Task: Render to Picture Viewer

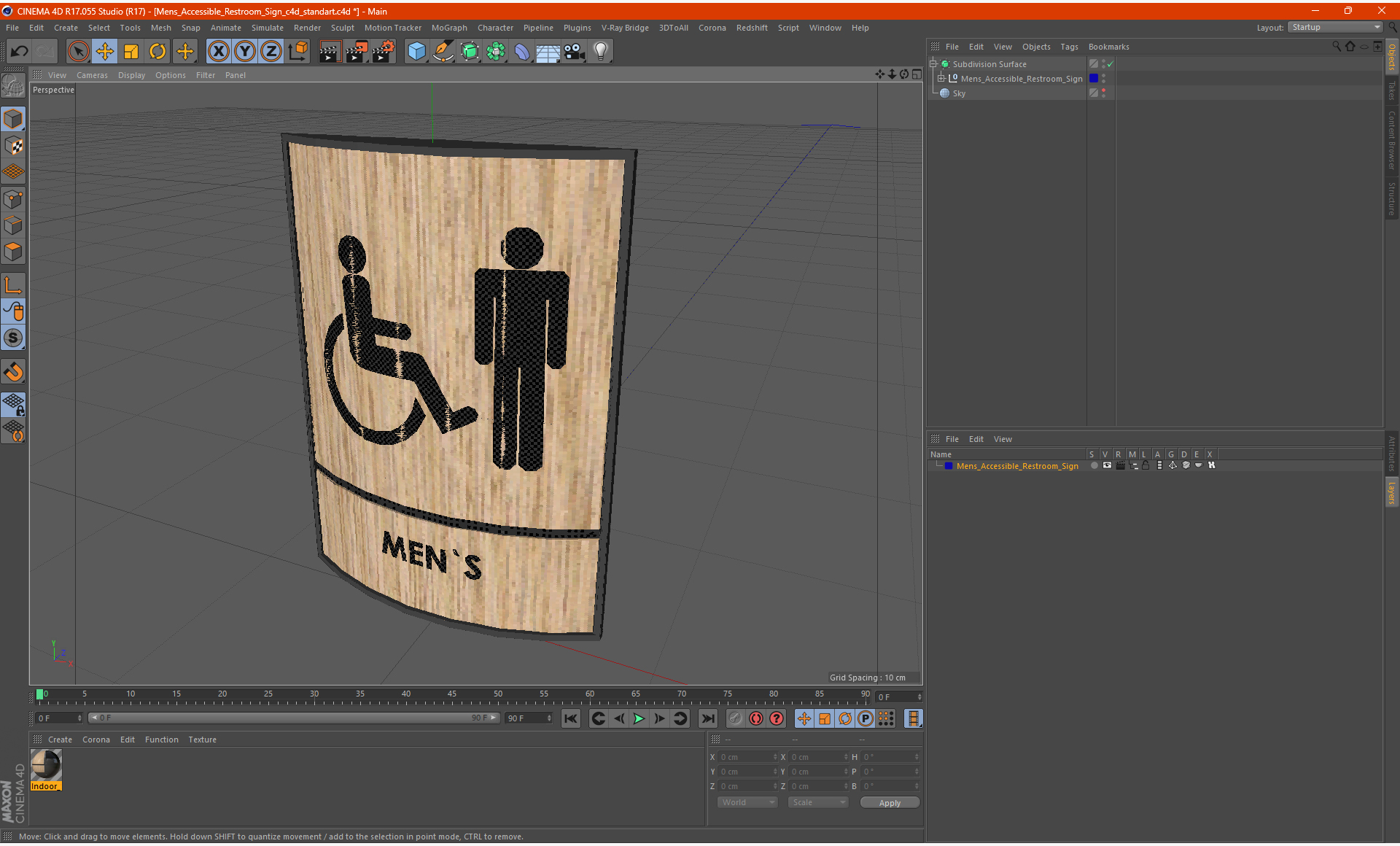Action: point(356,51)
